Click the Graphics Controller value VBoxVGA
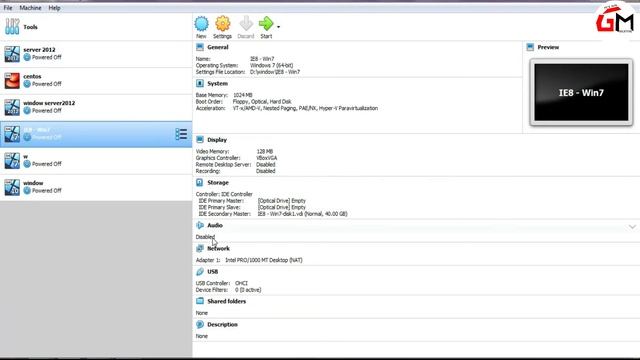This screenshot has height=360, width=640. (x=267, y=158)
